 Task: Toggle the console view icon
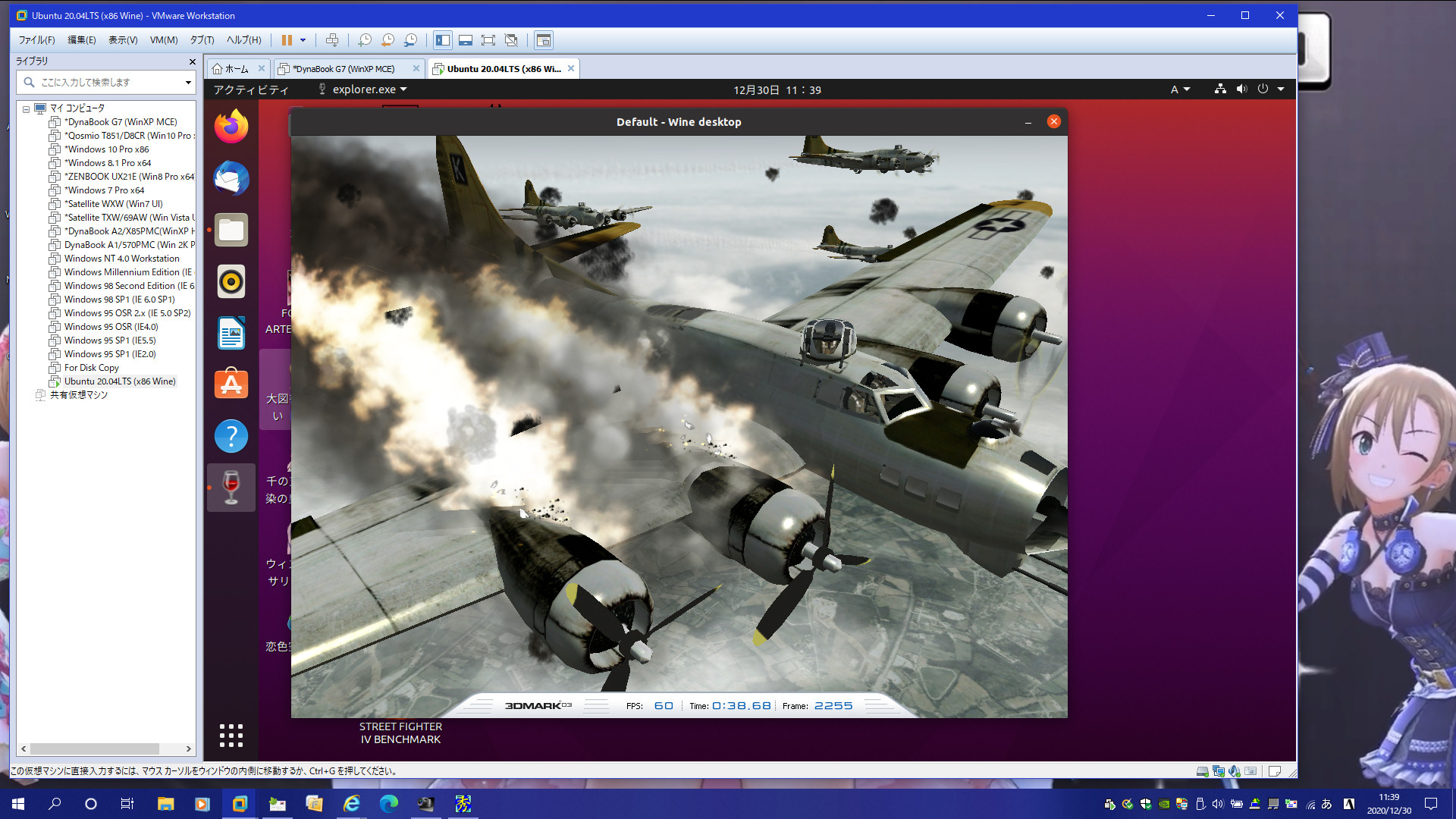[x=544, y=40]
